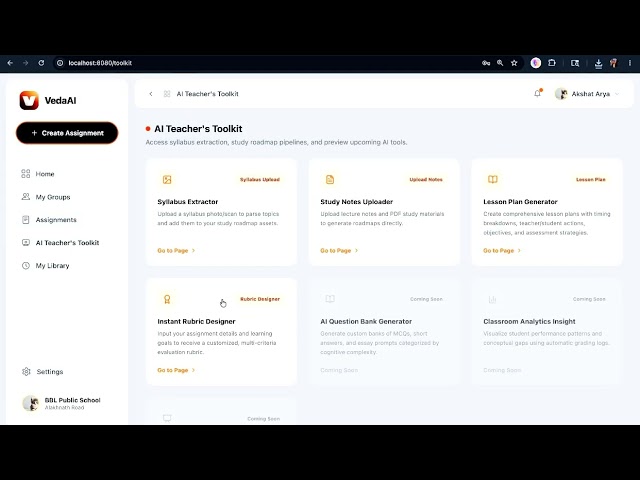Screen dimensions: 640x480
Task: Select AI Teacher's Toolkit sidebar item
Action: point(67,242)
